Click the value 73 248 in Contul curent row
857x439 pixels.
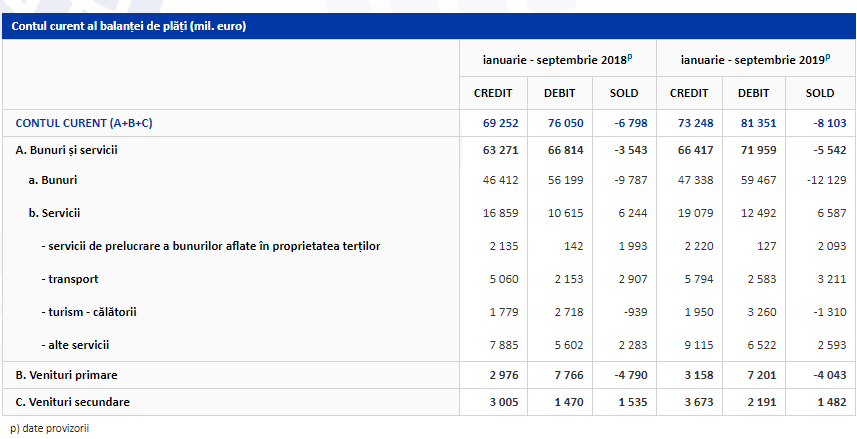coord(695,123)
